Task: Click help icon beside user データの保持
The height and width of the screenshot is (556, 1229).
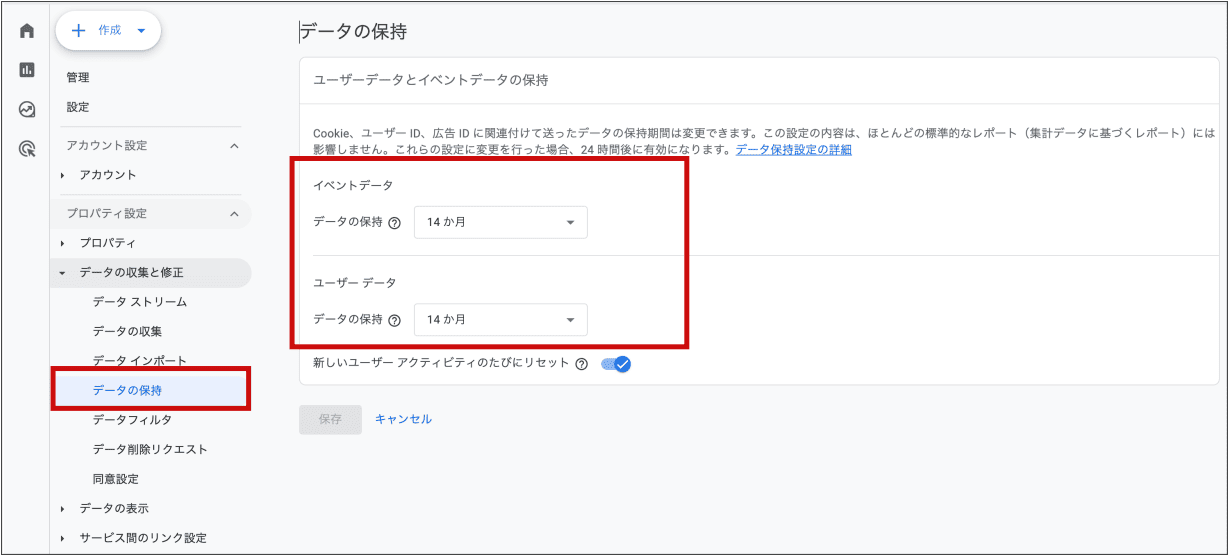Action: pyautogui.click(x=394, y=321)
